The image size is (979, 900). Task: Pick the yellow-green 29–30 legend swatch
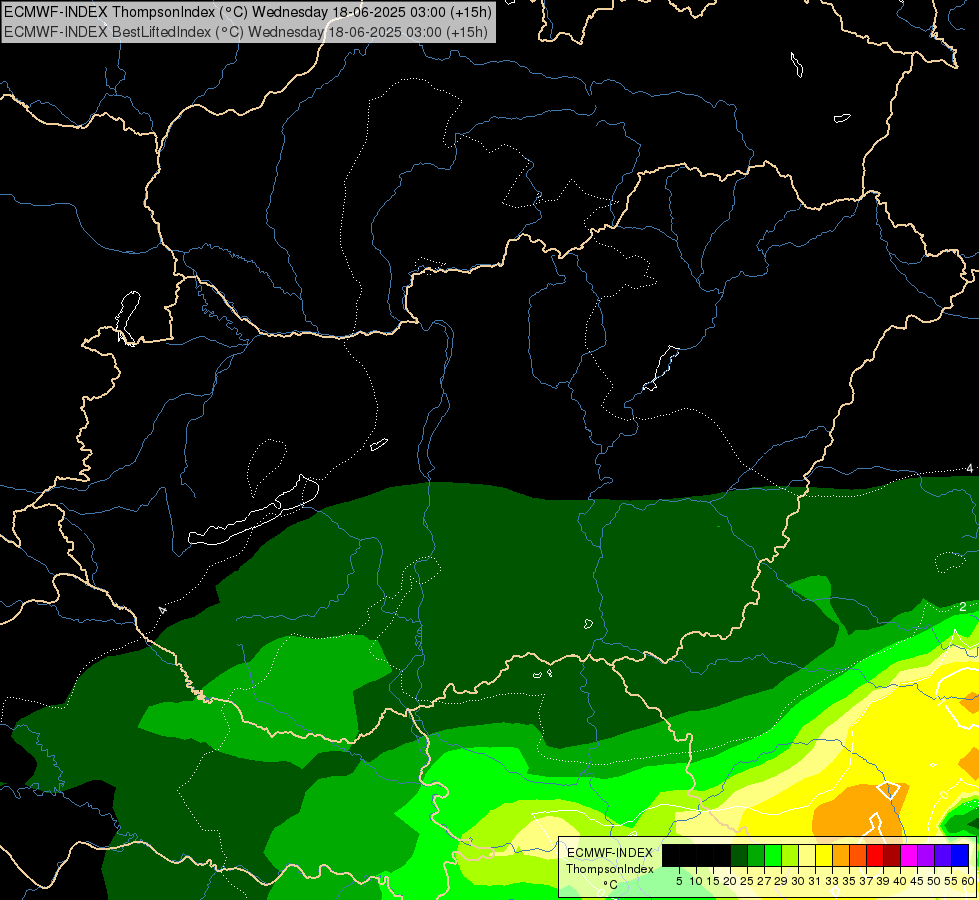(790, 855)
